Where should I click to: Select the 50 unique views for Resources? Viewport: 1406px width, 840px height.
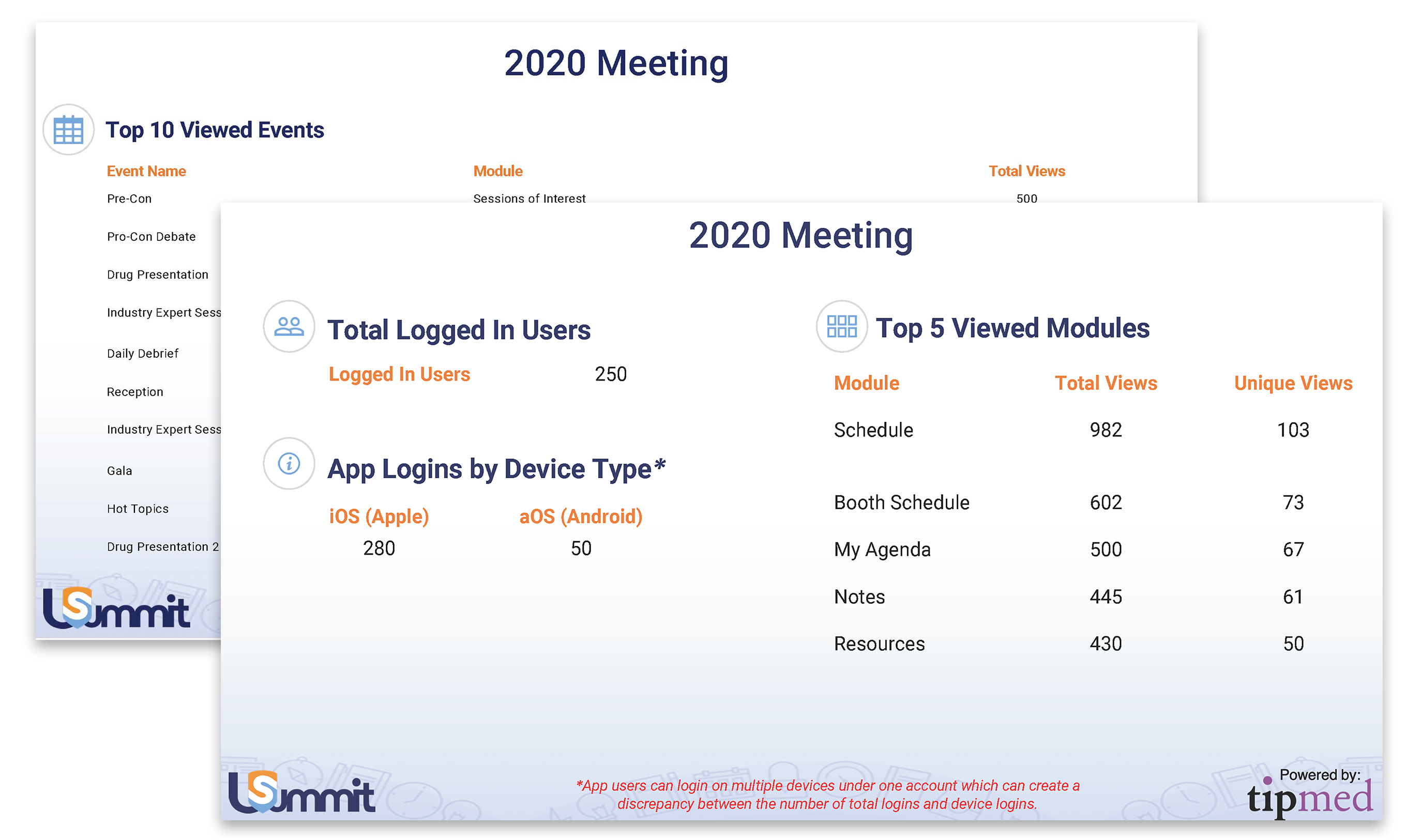point(1293,644)
